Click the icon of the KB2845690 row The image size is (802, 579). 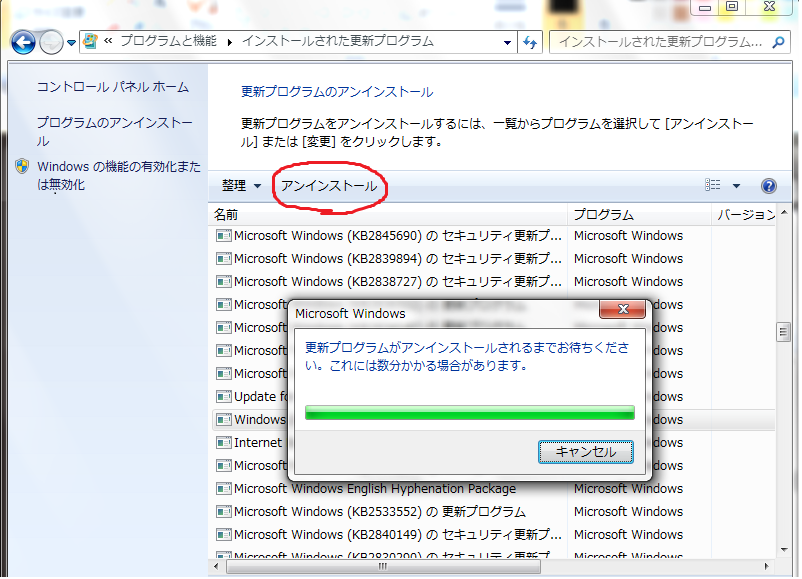[224, 236]
